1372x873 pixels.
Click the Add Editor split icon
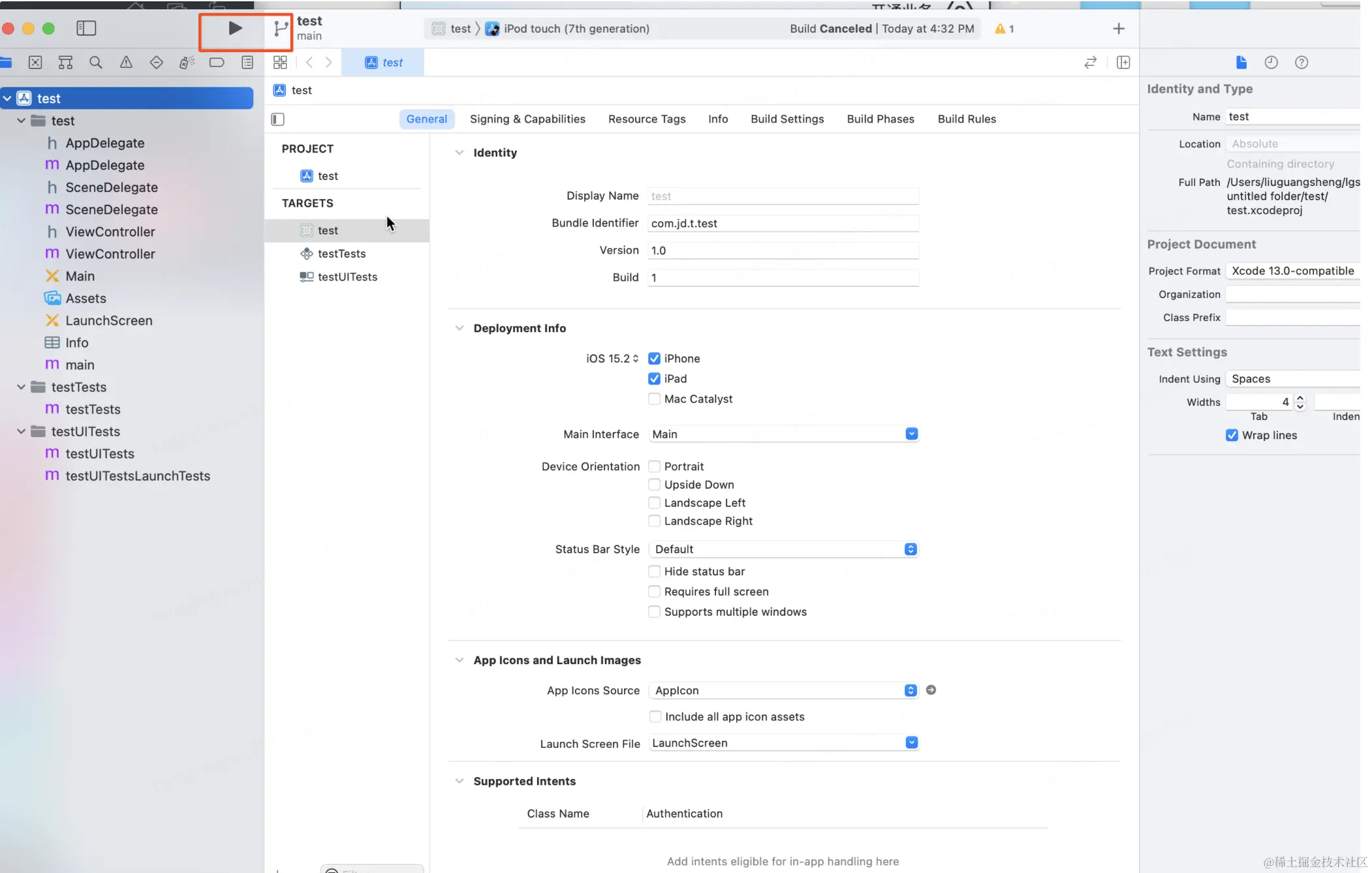tap(1123, 63)
